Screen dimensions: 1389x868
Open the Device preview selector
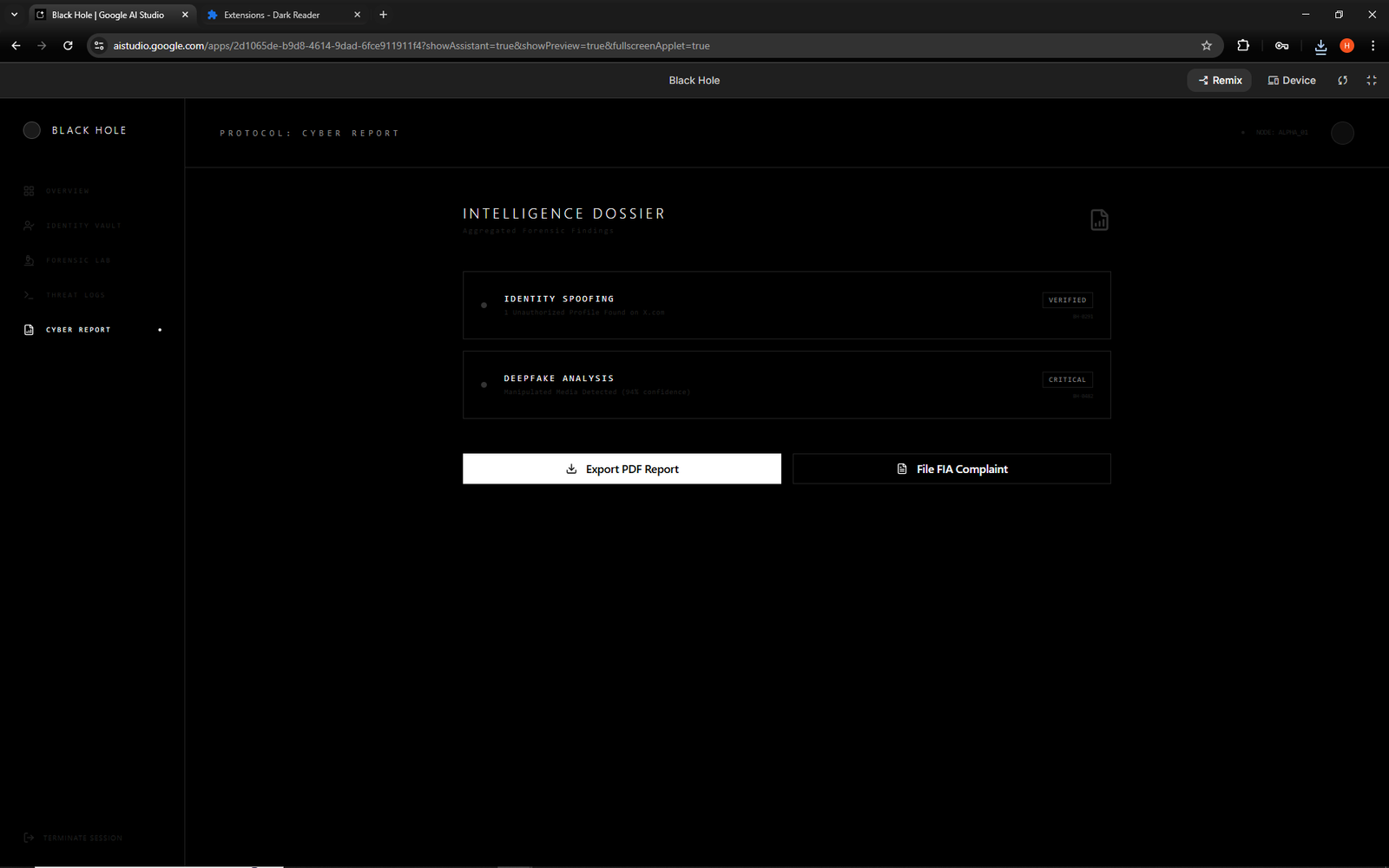[1292, 80]
